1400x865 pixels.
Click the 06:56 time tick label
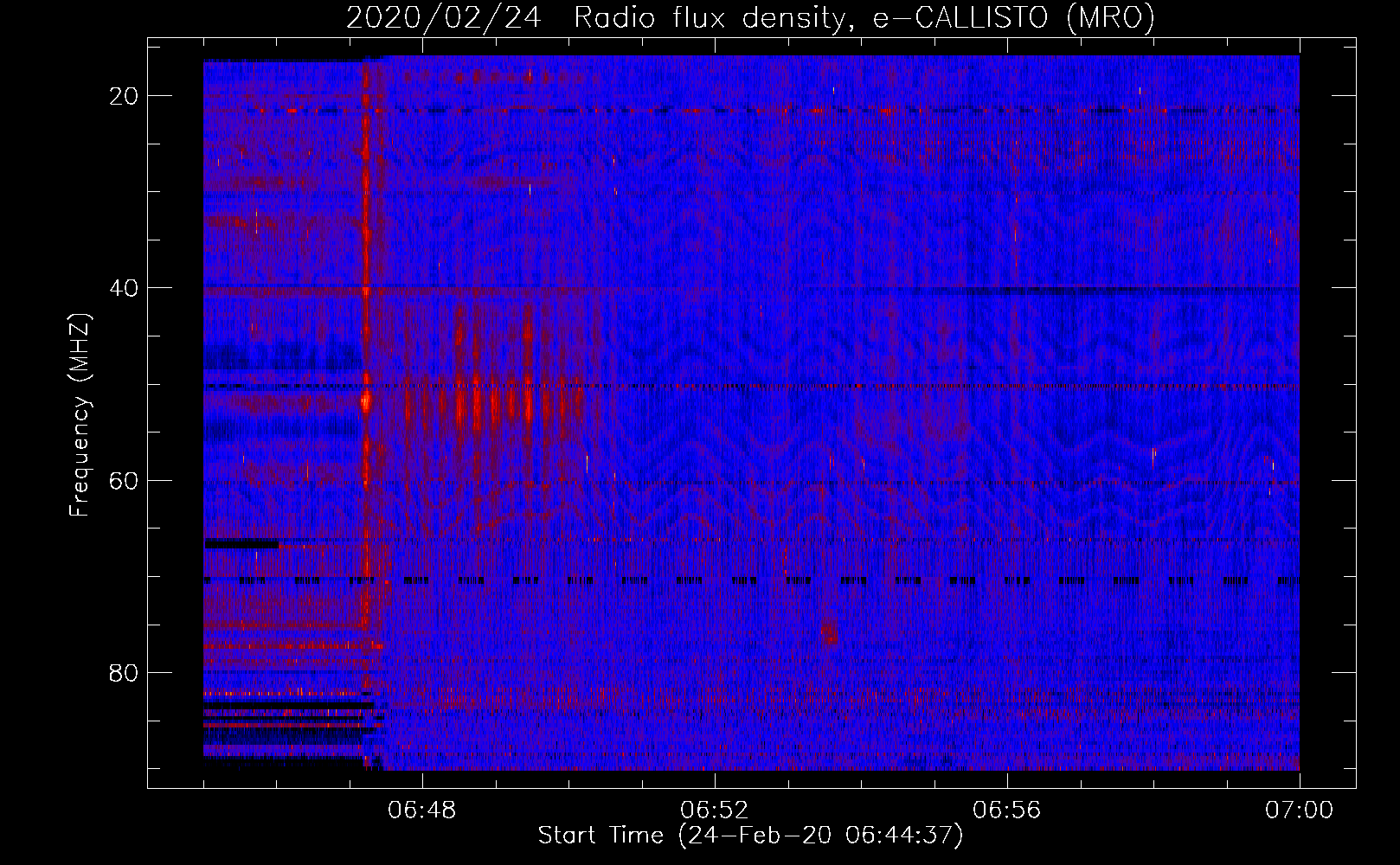point(1007,811)
